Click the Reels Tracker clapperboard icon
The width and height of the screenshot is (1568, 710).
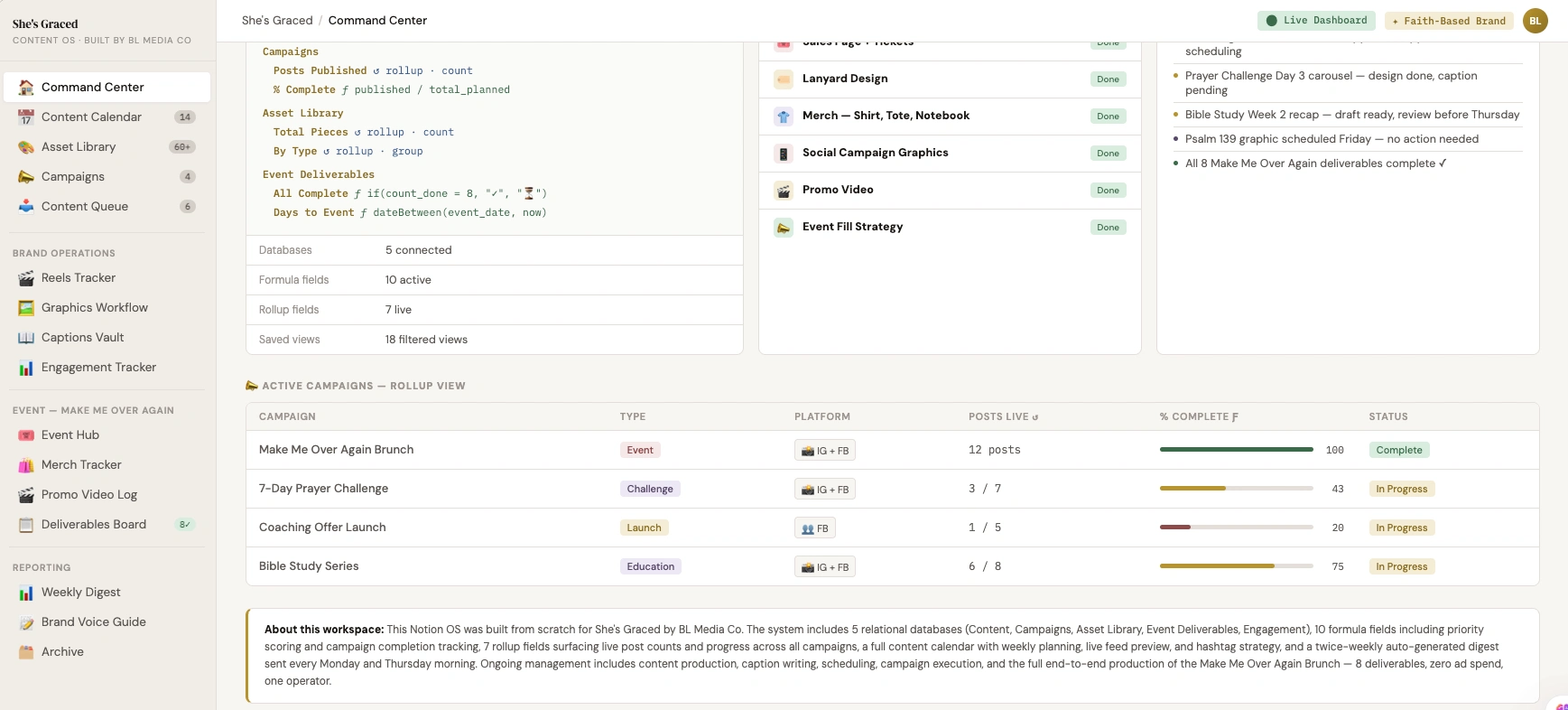click(x=26, y=278)
